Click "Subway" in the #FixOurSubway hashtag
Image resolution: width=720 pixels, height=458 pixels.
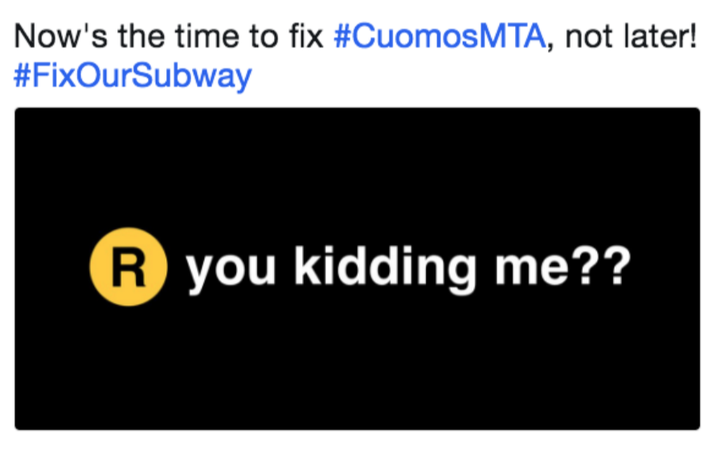(x=192, y=76)
